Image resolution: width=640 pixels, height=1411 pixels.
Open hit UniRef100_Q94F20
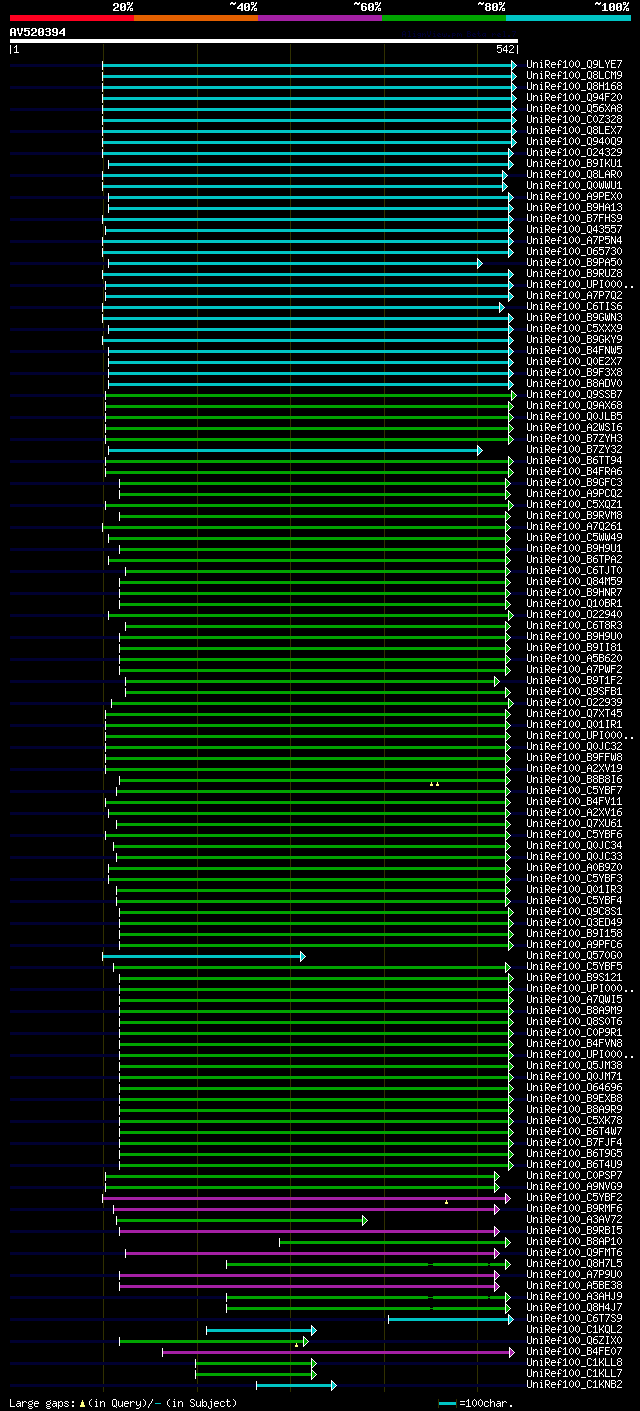coord(574,97)
